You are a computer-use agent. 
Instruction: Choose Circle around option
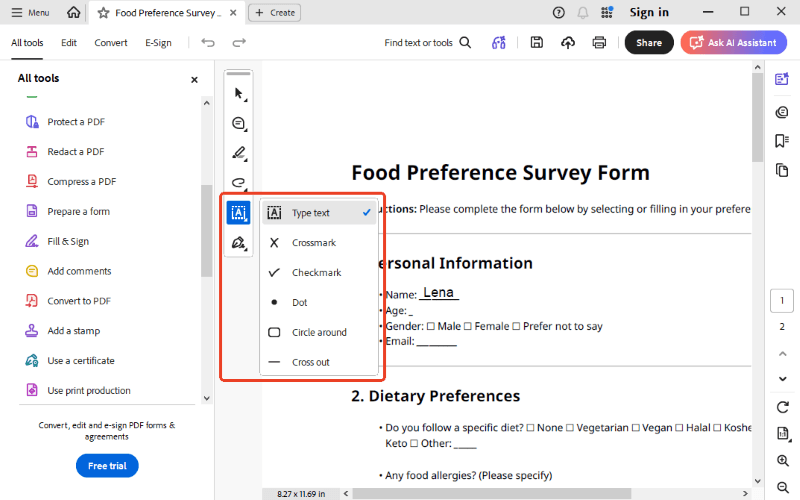pyautogui.click(x=319, y=332)
